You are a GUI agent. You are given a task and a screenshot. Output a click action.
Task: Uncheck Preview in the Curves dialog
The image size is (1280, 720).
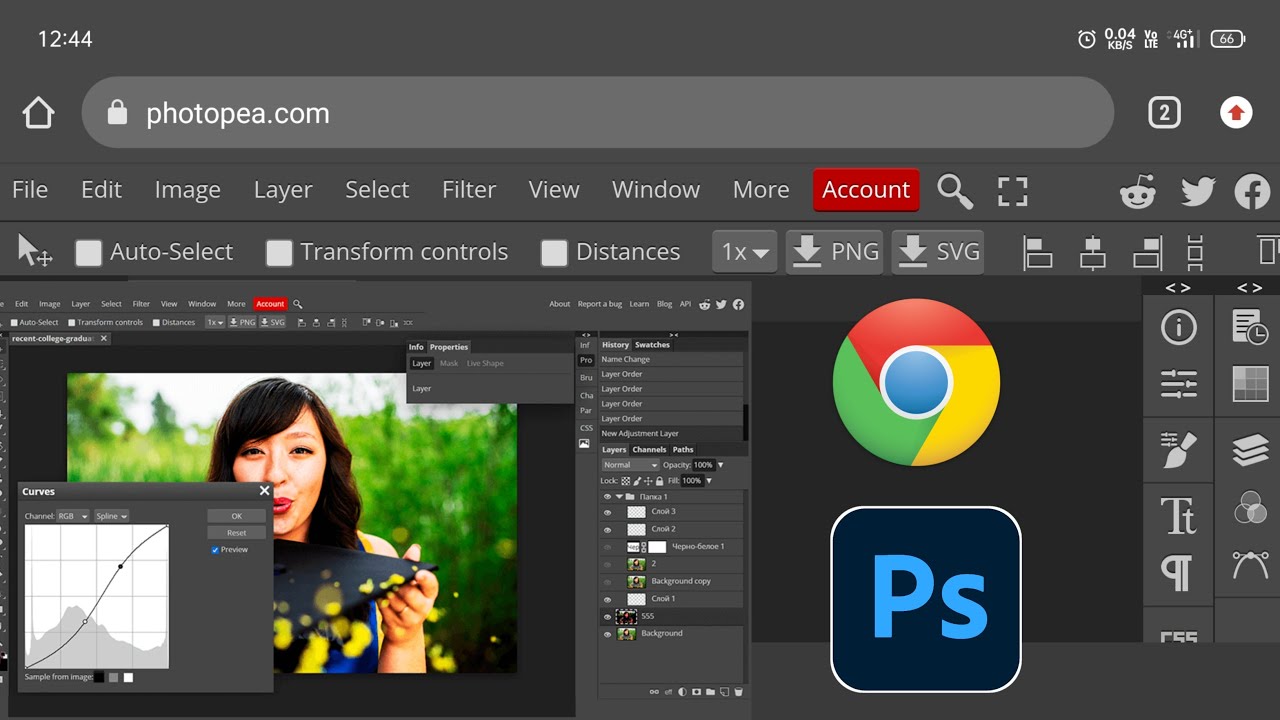point(215,550)
